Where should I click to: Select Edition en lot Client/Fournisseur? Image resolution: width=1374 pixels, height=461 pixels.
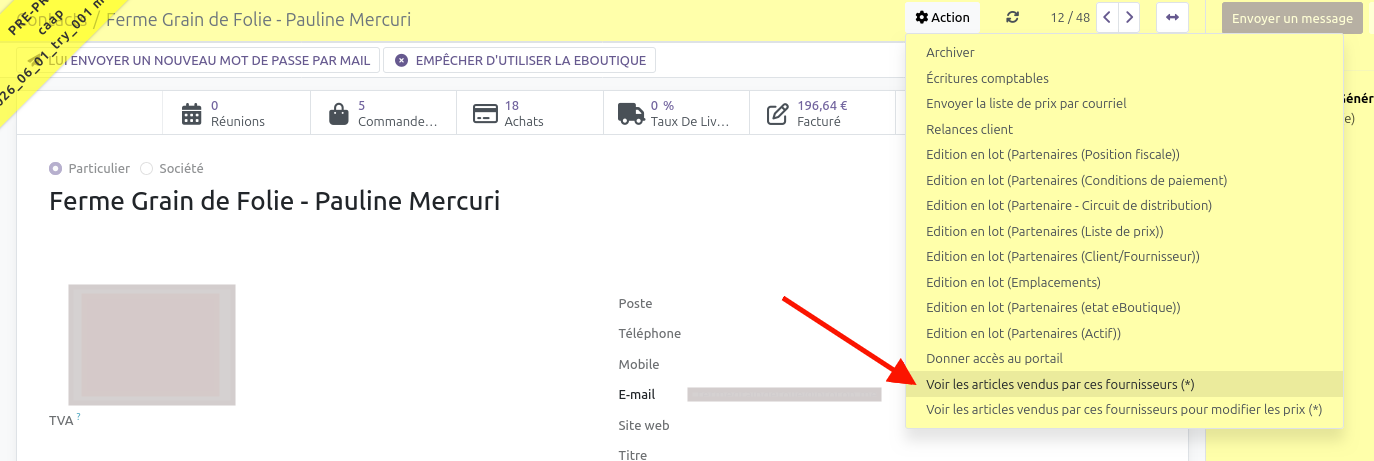1124,257
